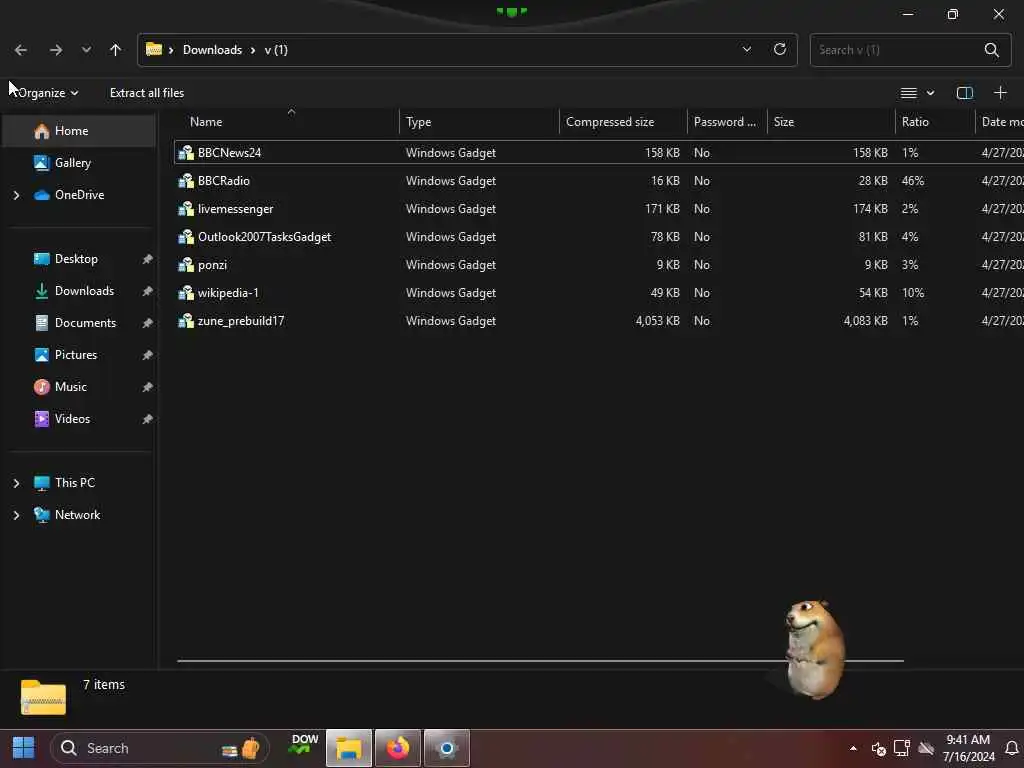Show hidden system tray icons
The height and width of the screenshot is (768, 1024).
pyautogui.click(x=853, y=748)
